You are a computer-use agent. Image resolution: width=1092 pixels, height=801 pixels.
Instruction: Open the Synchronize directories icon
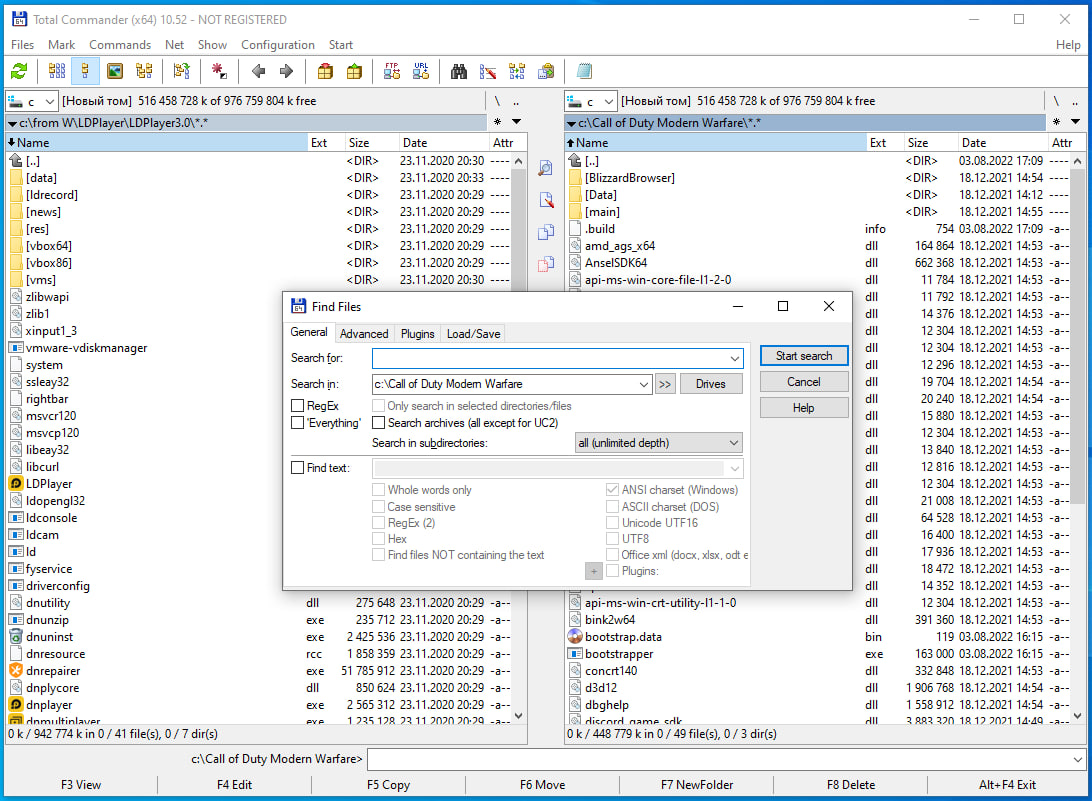[x=517, y=71]
